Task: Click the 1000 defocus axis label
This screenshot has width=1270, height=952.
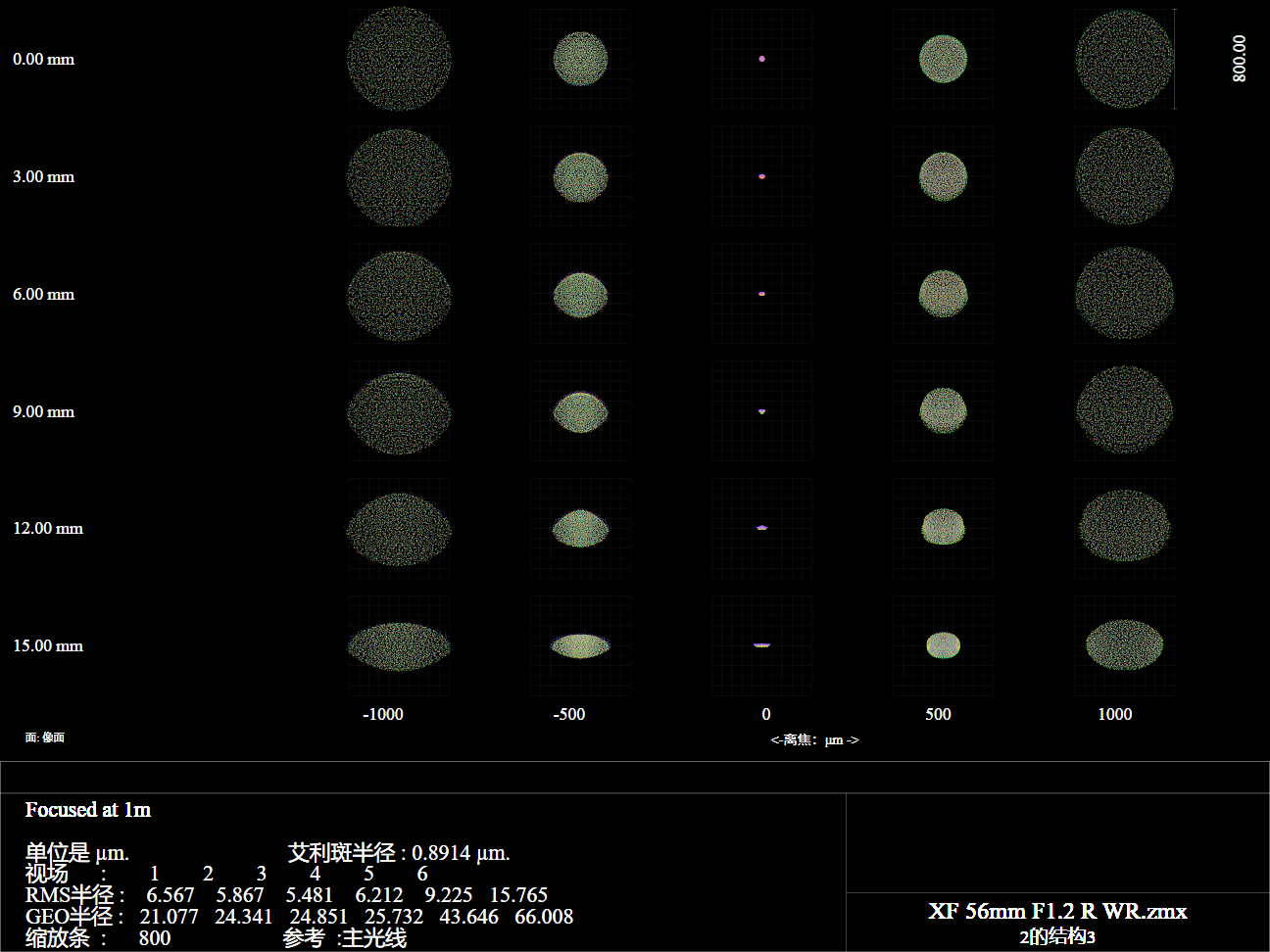Action: tap(1115, 714)
